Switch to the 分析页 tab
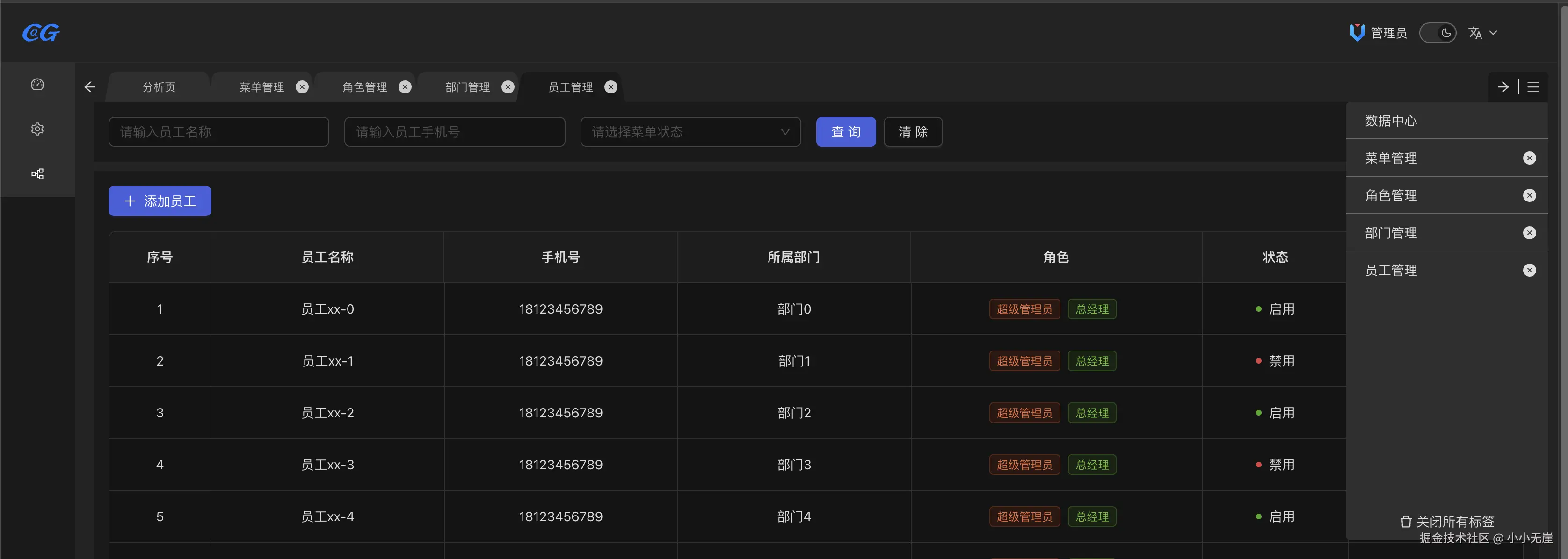Screen dimensions: 1568x559 pyautogui.click(x=159, y=87)
